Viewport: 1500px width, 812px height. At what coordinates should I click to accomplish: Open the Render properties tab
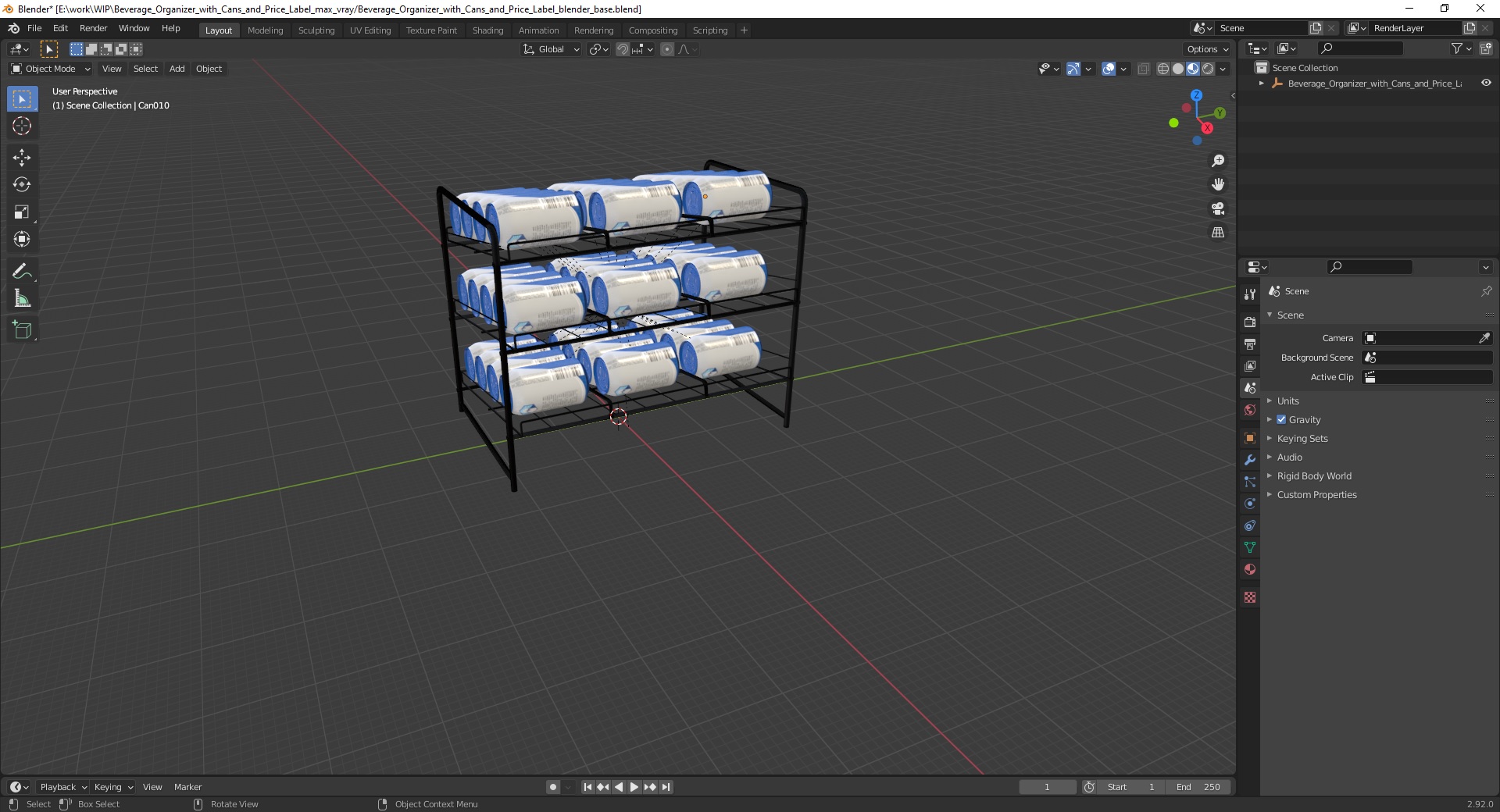coord(1250,322)
